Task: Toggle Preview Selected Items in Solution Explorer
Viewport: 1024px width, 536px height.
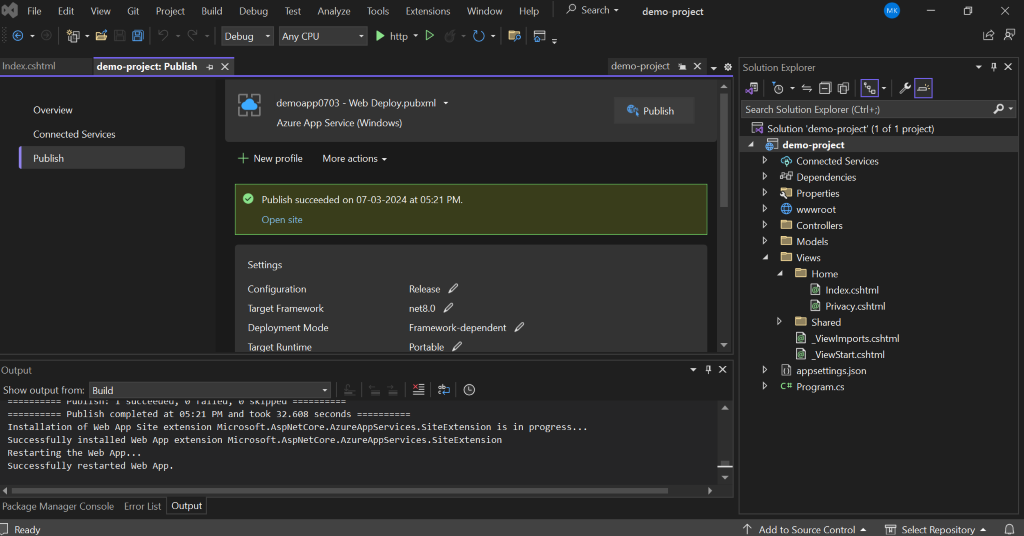Action: 923,87
